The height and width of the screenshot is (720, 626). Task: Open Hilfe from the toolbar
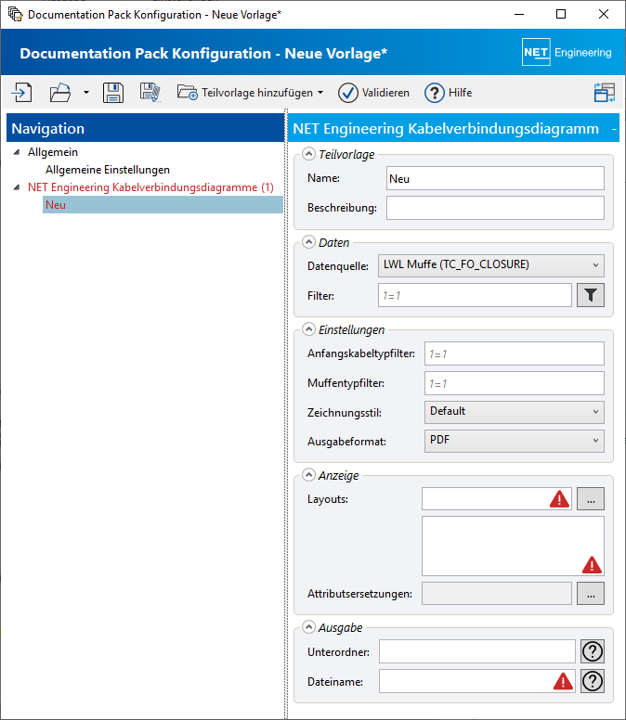448,93
